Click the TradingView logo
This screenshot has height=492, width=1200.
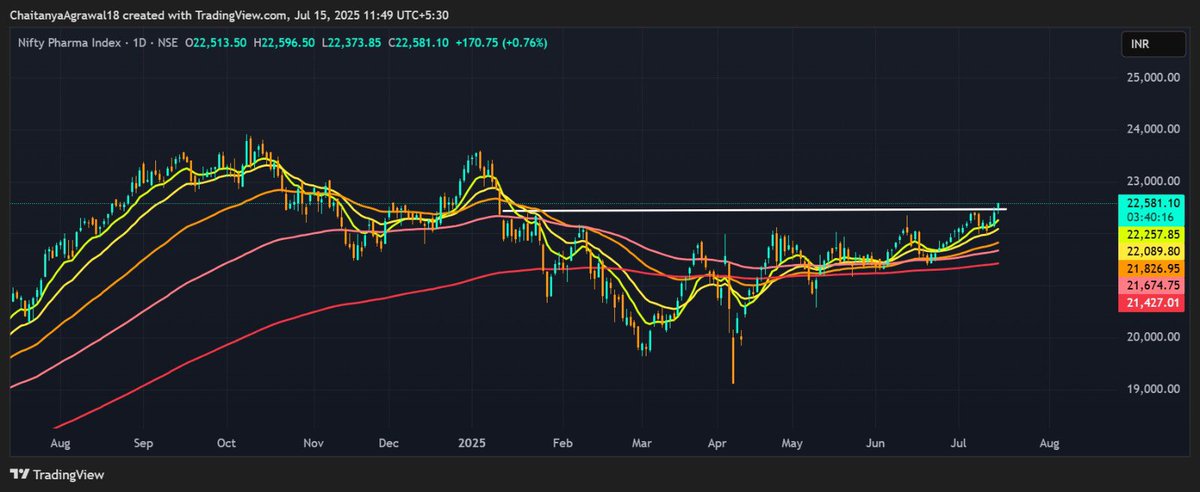point(58,475)
